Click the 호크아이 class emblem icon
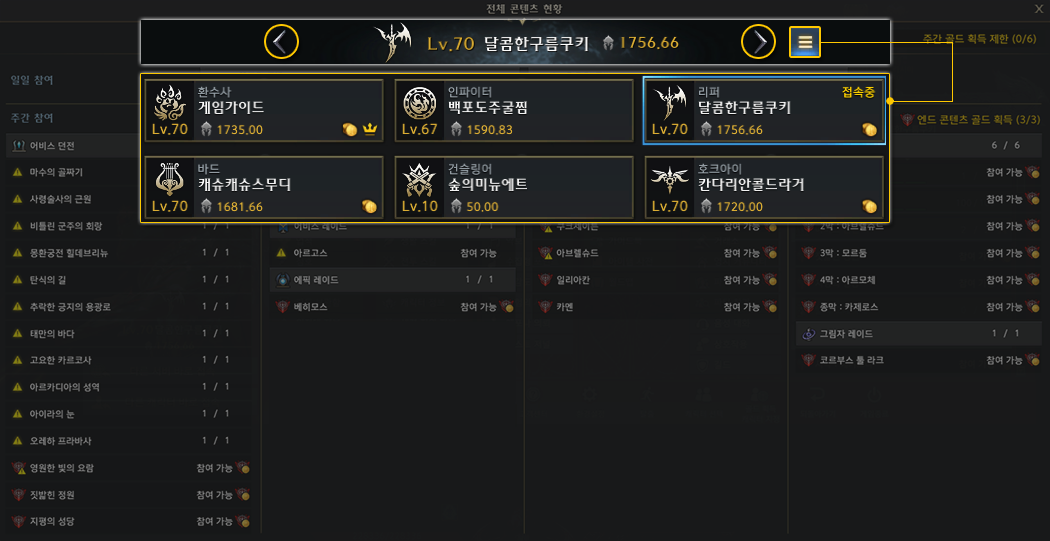Image resolution: width=1050 pixels, height=541 pixels. coord(670,179)
